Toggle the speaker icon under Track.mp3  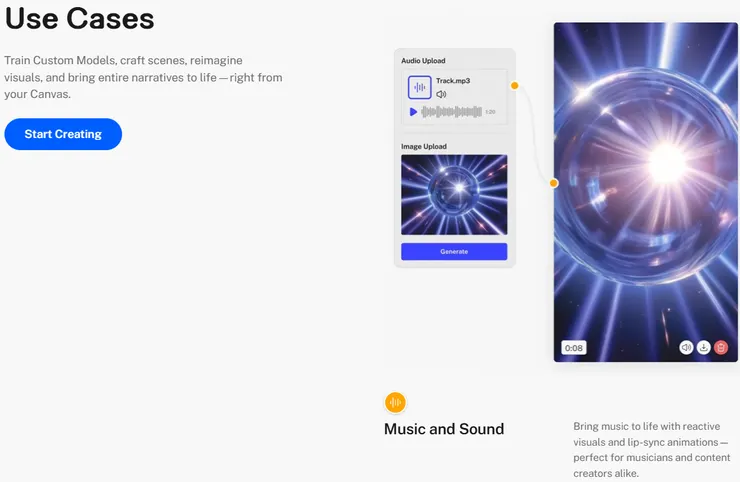441,94
